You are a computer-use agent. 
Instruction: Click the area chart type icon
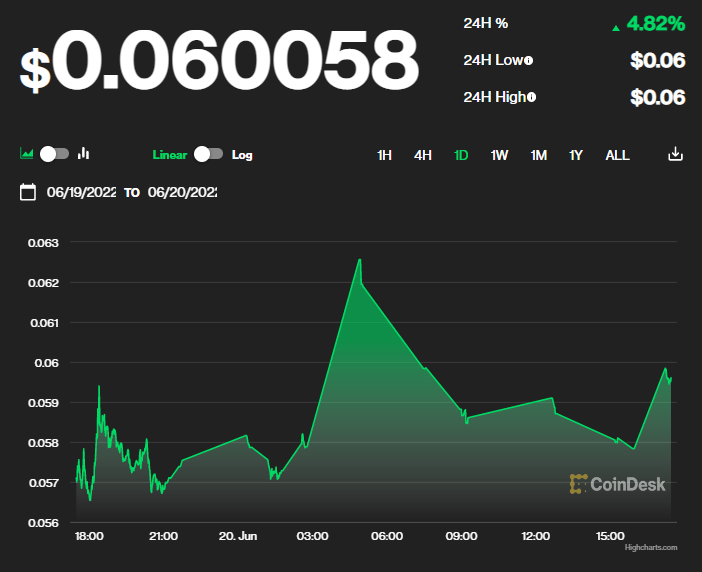tap(27, 154)
